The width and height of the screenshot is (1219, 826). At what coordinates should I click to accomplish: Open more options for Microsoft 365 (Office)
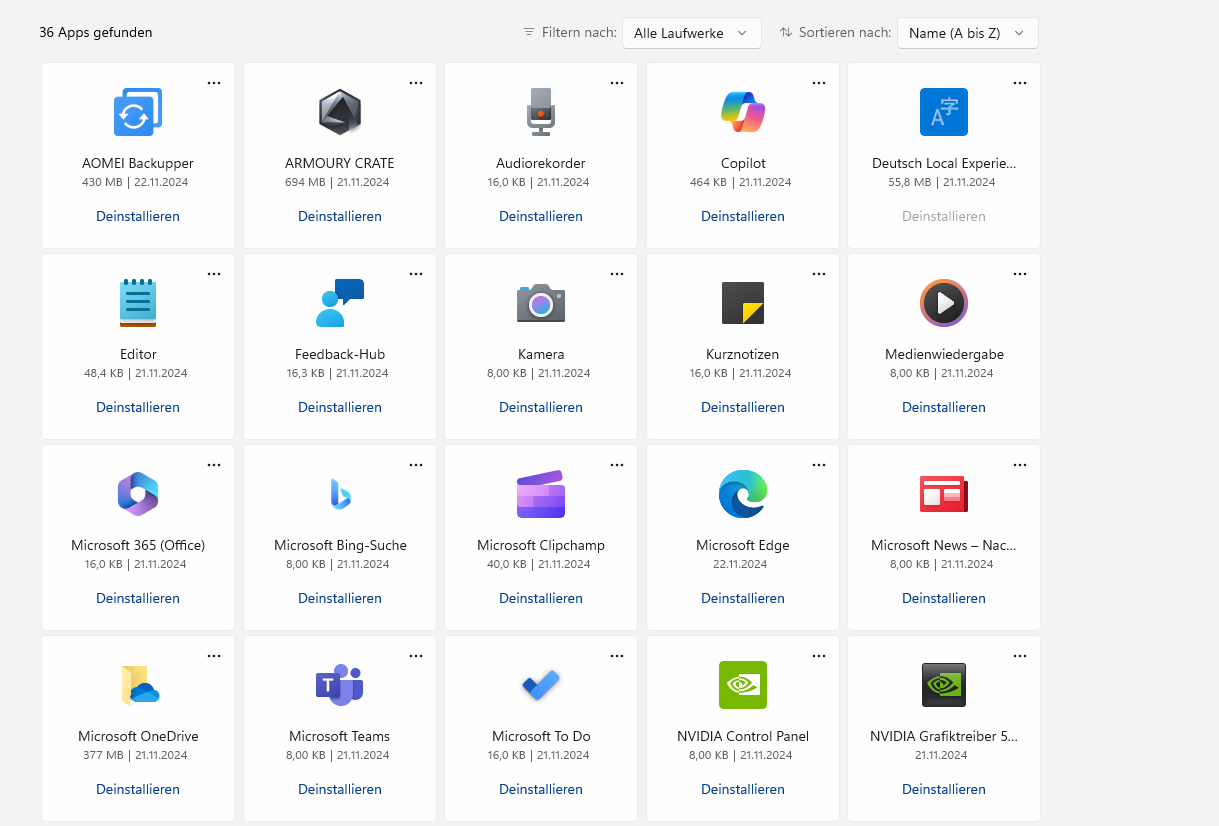coord(214,465)
